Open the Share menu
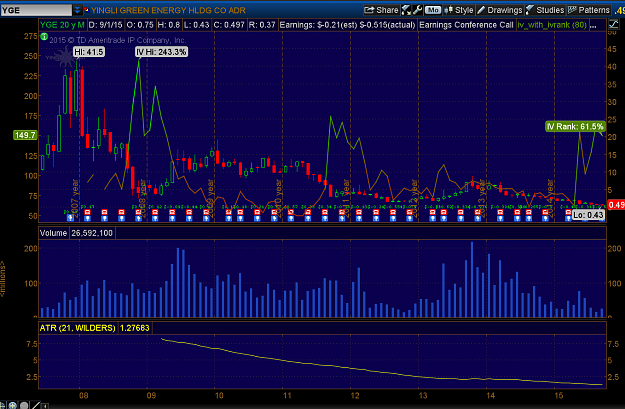This screenshot has width=625, height=409. [x=381, y=10]
